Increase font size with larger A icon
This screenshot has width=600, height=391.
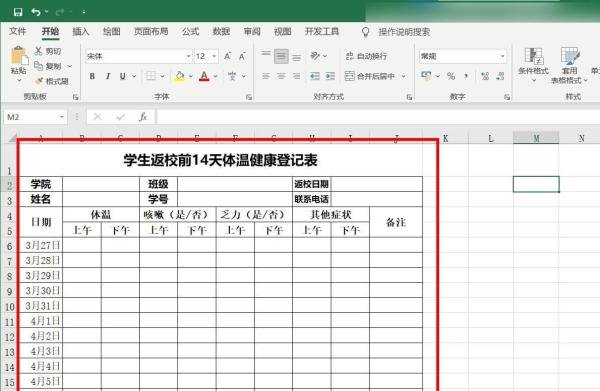tap(227, 56)
